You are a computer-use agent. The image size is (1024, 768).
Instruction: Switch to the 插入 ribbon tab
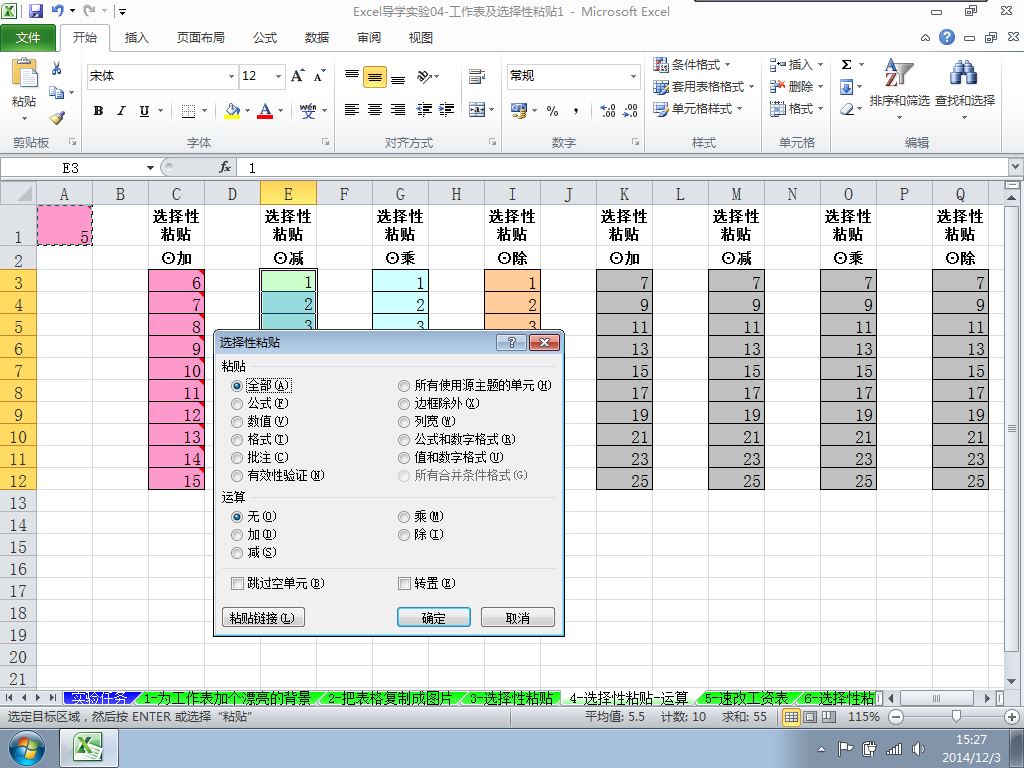(136, 38)
